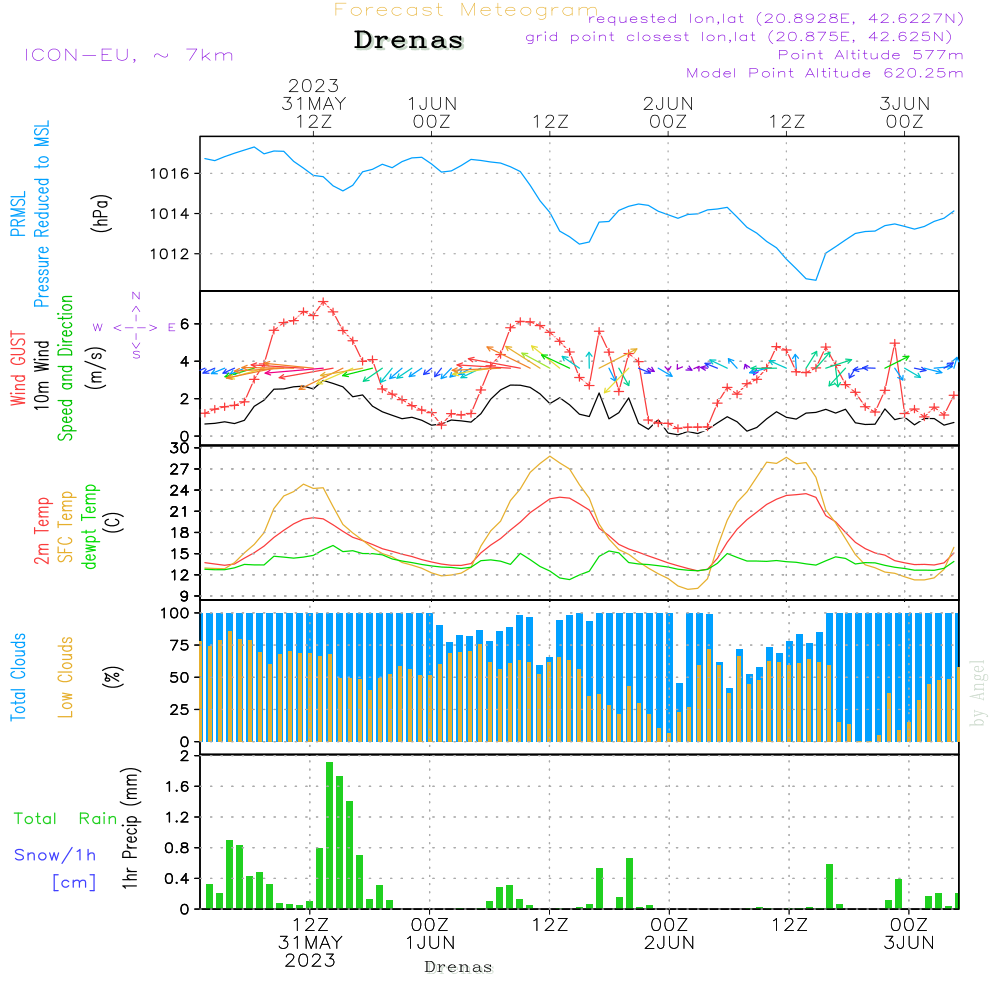This screenshot has height=1000, width=1000.
Task: Click the top '2JUN 00Z' time label
Action: (x=668, y=113)
